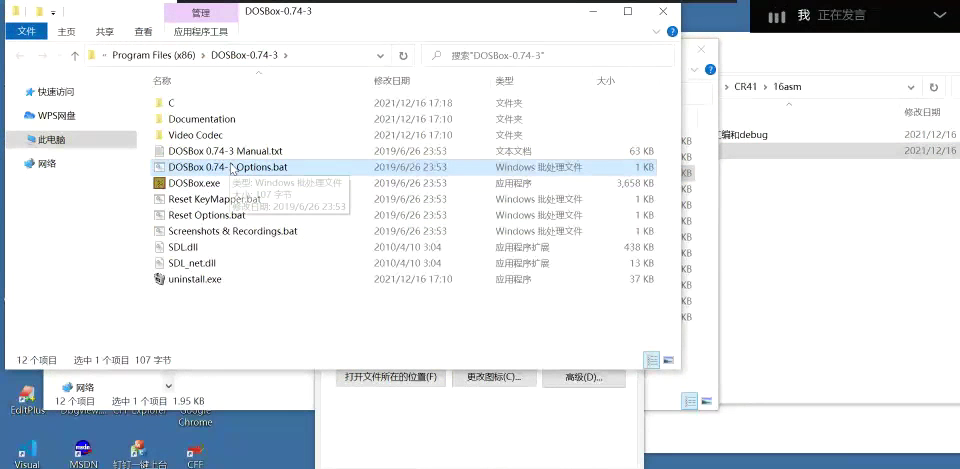Image resolution: width=960 pixels, height=469 pixels.
Task: Select the Video Codec folder icon
Action: click(x=159, y=135)
